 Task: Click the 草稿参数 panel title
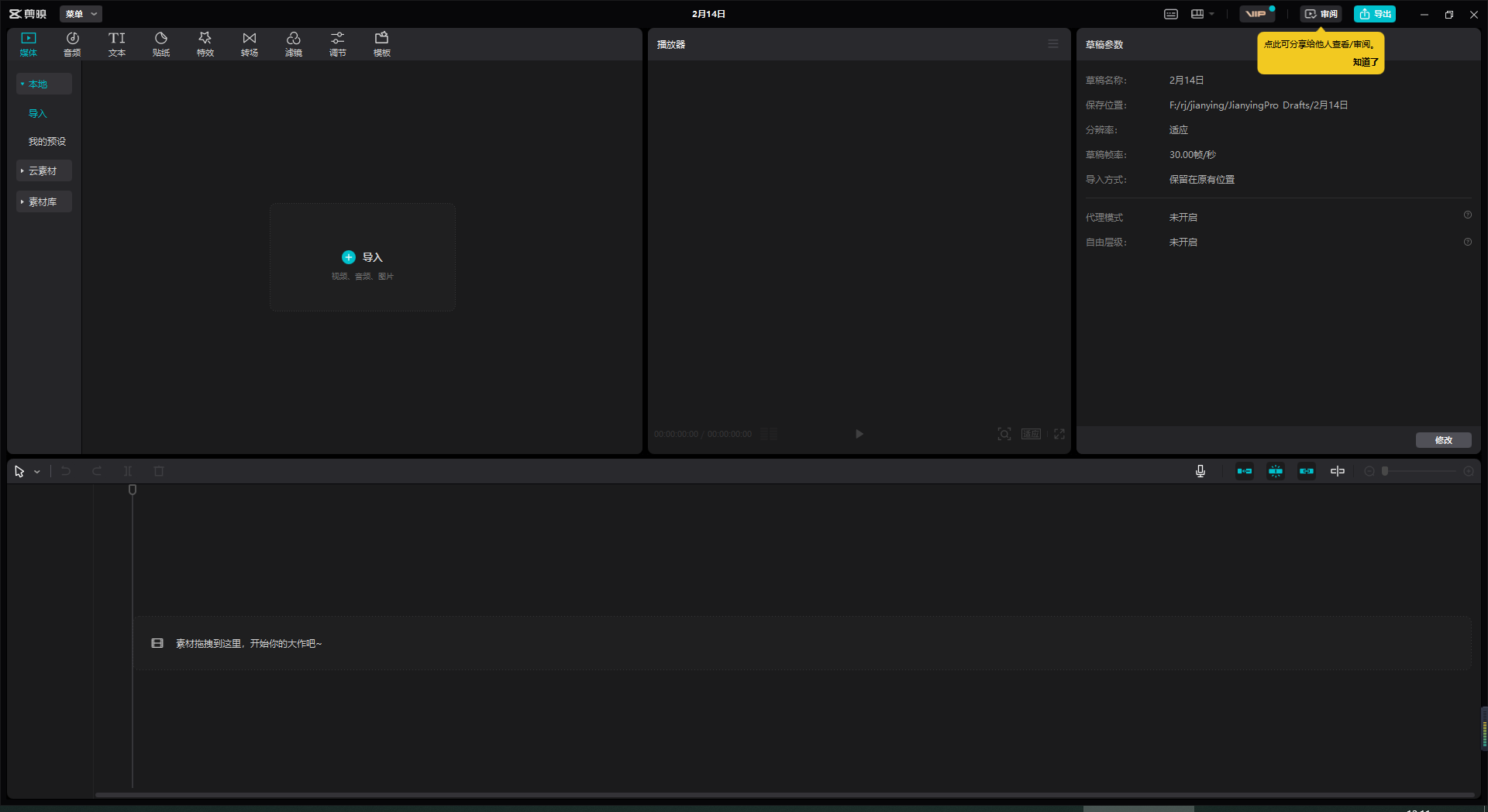pos(1104,45)
